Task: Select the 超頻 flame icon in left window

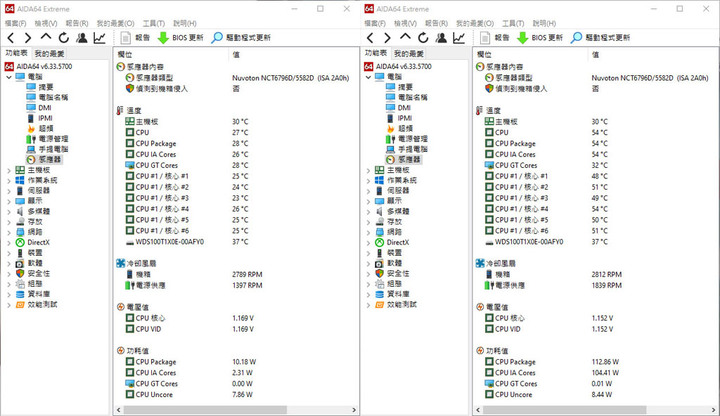Action: point(31,129)
